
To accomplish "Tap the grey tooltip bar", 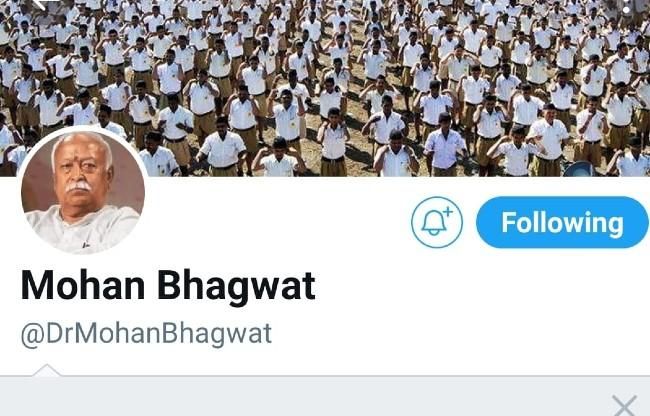I will click(325, 396).
